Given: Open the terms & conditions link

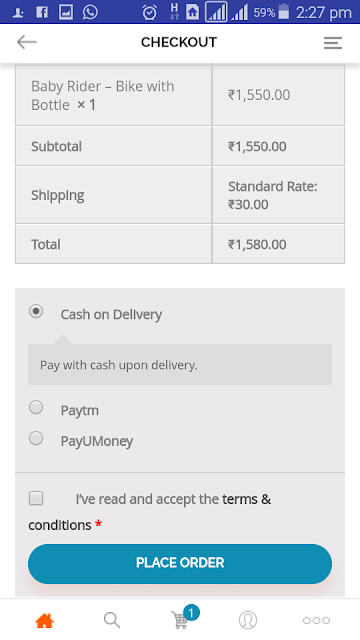Looking at the screenshot, I should click(150, 512).
